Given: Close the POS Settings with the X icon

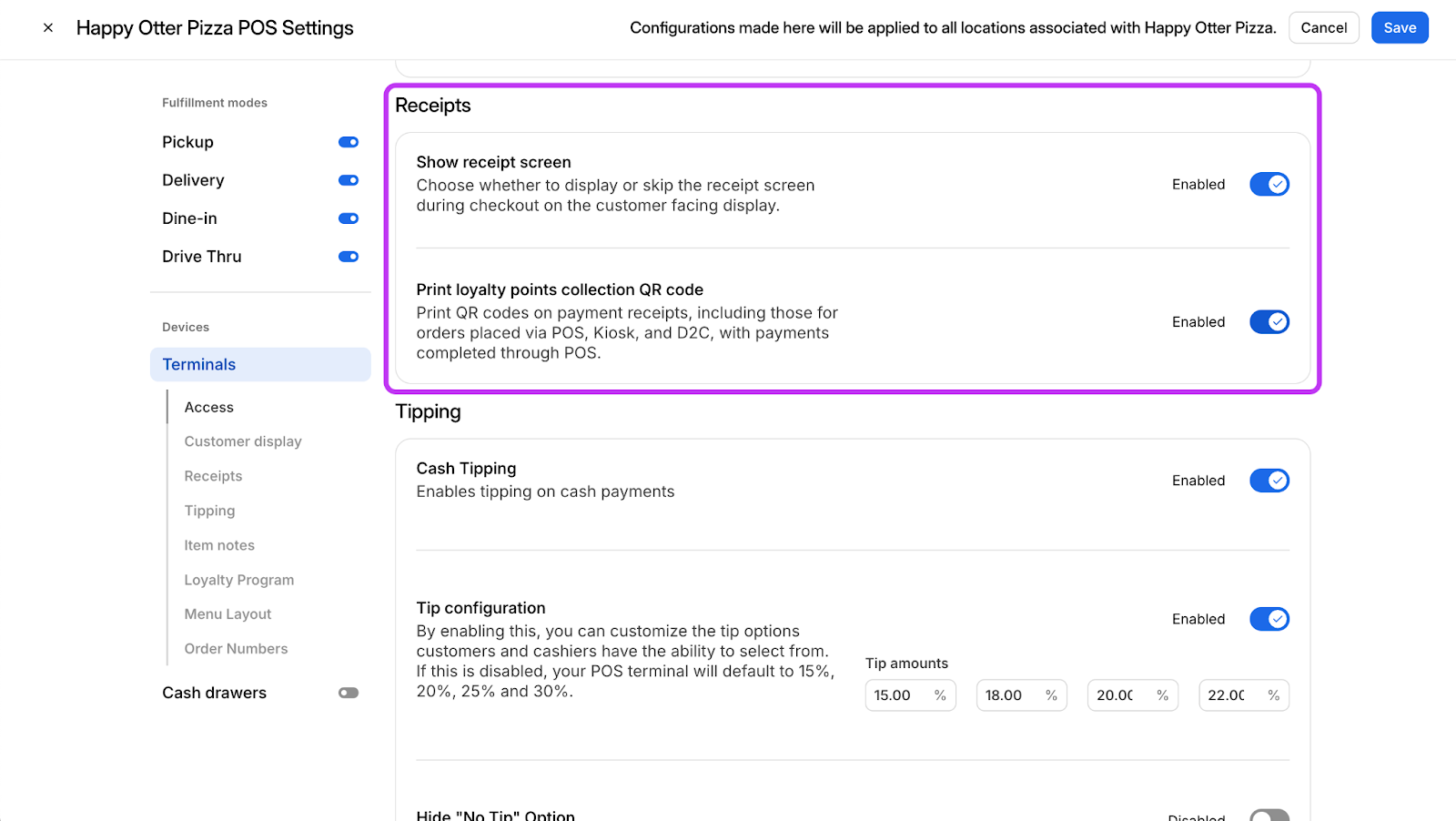Looking at the screenshot, I should (x=48, y=28).
